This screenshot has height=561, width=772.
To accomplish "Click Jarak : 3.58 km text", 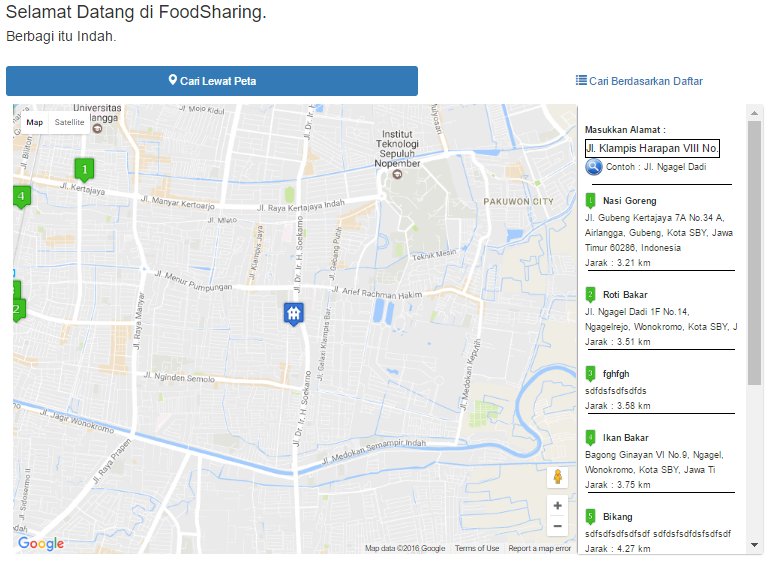I will pyautogui.click(x=618, y=406).
